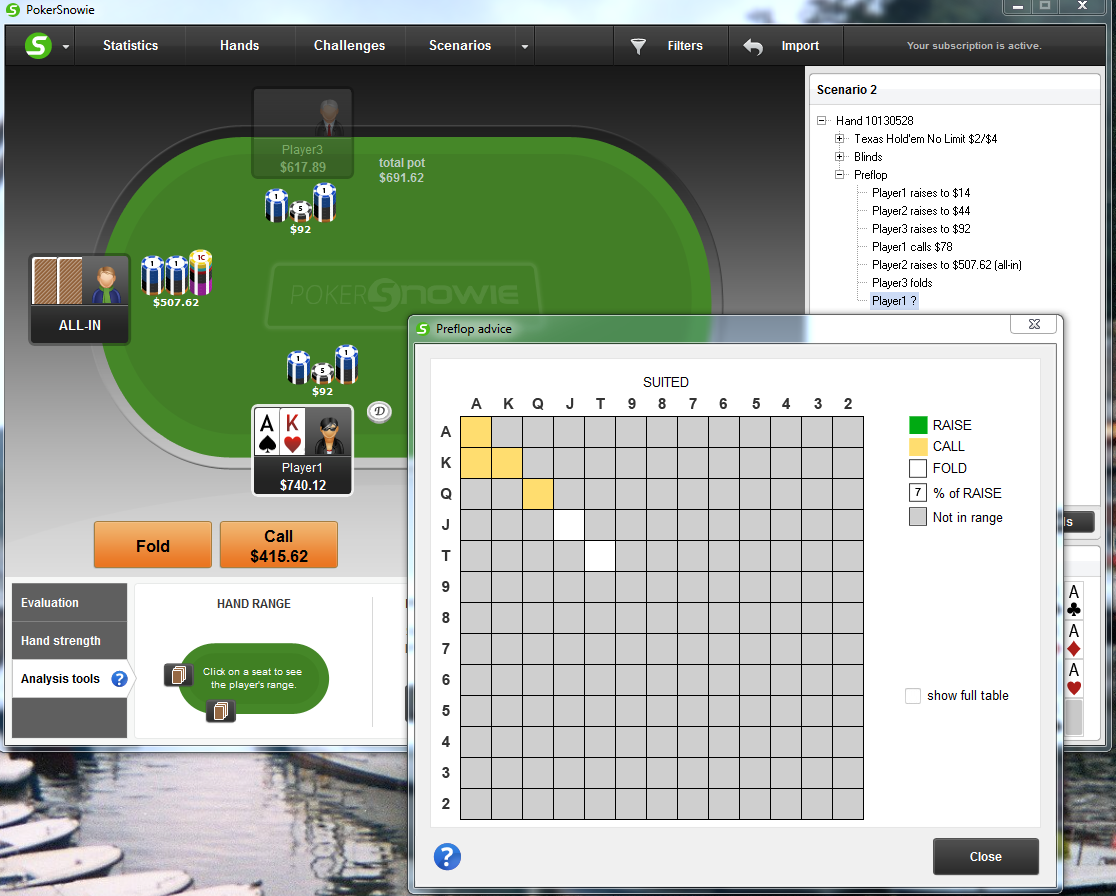Click Player1's sunglasses avatar
Viewport: 1116px width, 896px height.
pyautogui.click(x=330, y=433)
